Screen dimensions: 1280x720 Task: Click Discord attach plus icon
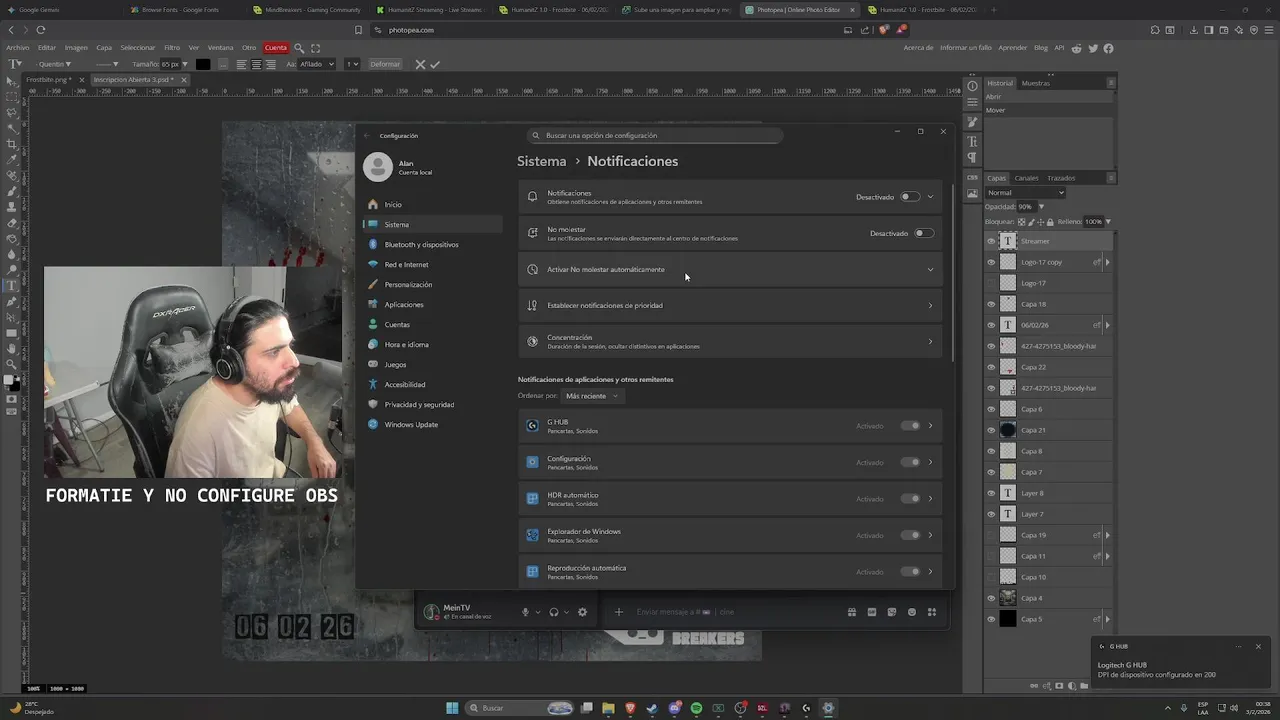point(618,612)
